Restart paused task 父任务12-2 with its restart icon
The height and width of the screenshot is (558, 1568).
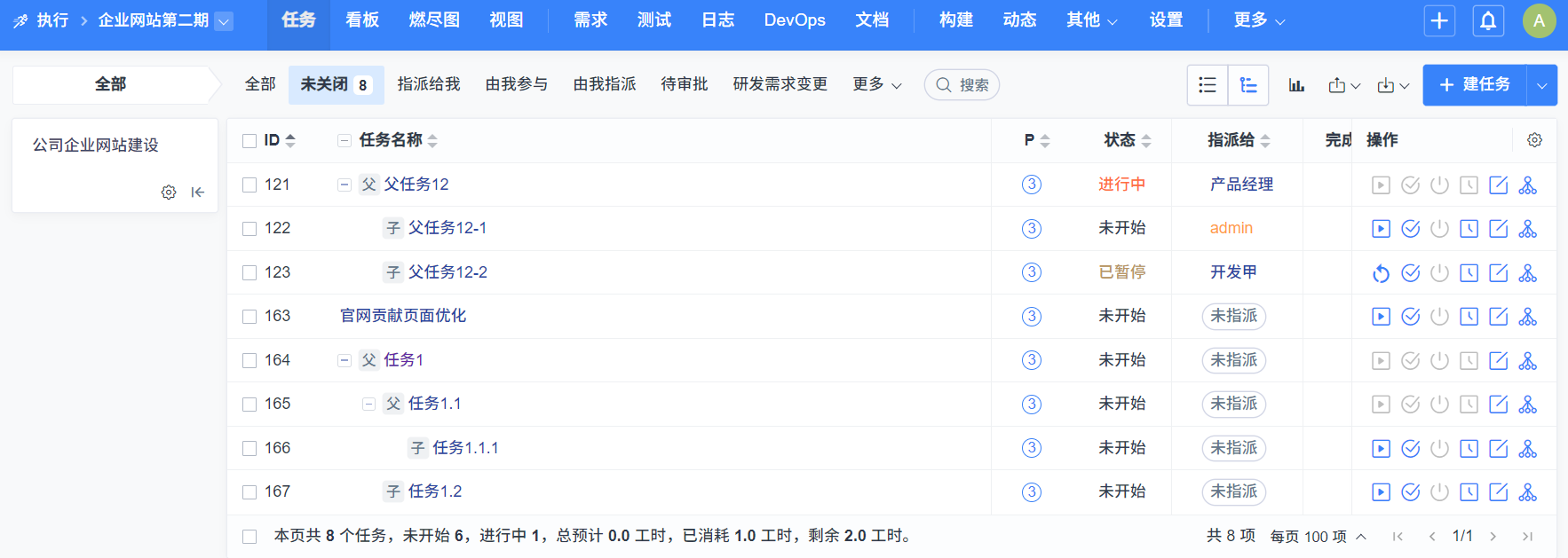pos(1381,273)
